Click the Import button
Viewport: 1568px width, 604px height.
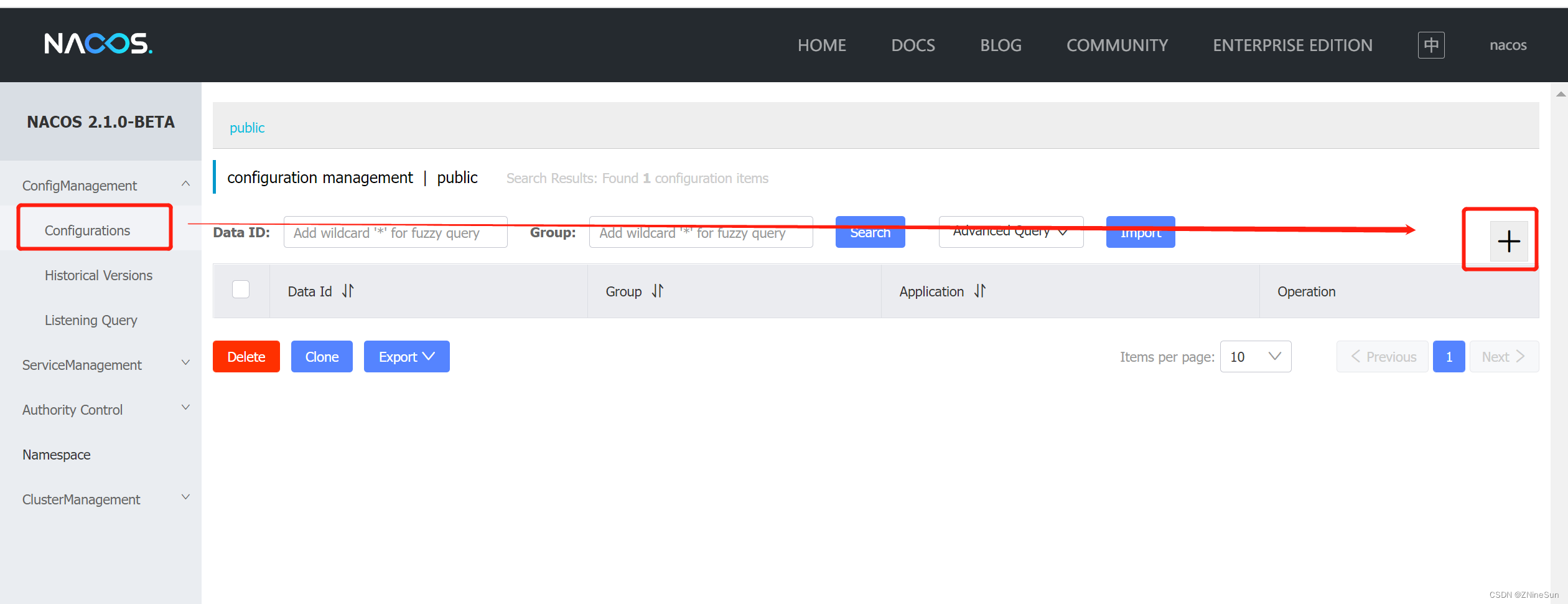pyautogui.click(x=1141, y=232)
